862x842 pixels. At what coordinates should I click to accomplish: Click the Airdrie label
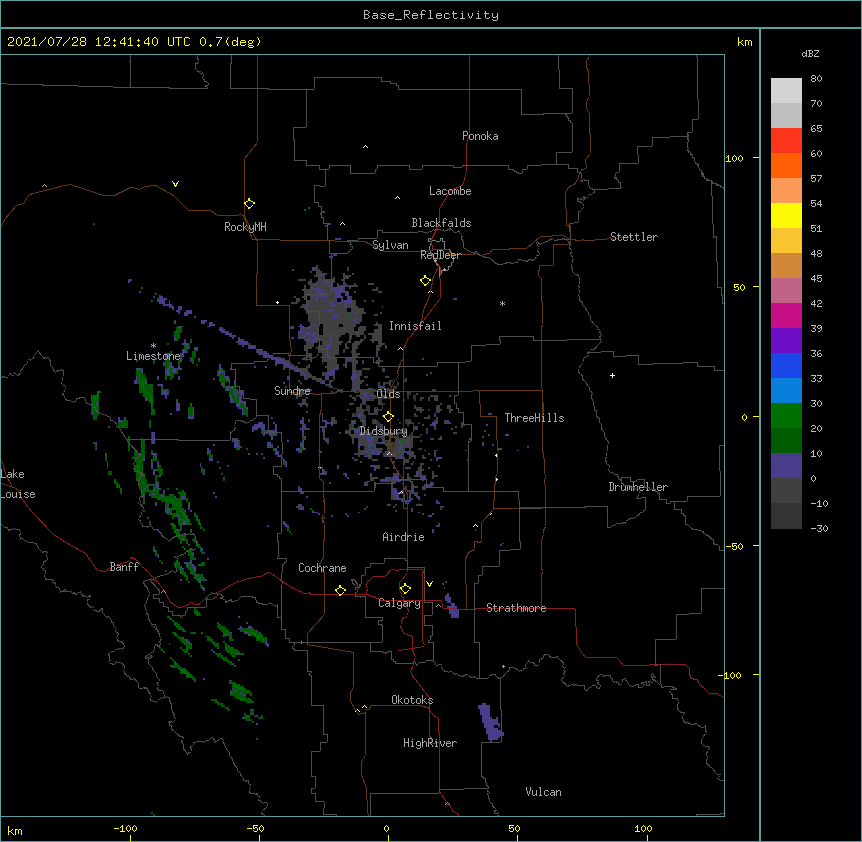(x=403, y=537)
